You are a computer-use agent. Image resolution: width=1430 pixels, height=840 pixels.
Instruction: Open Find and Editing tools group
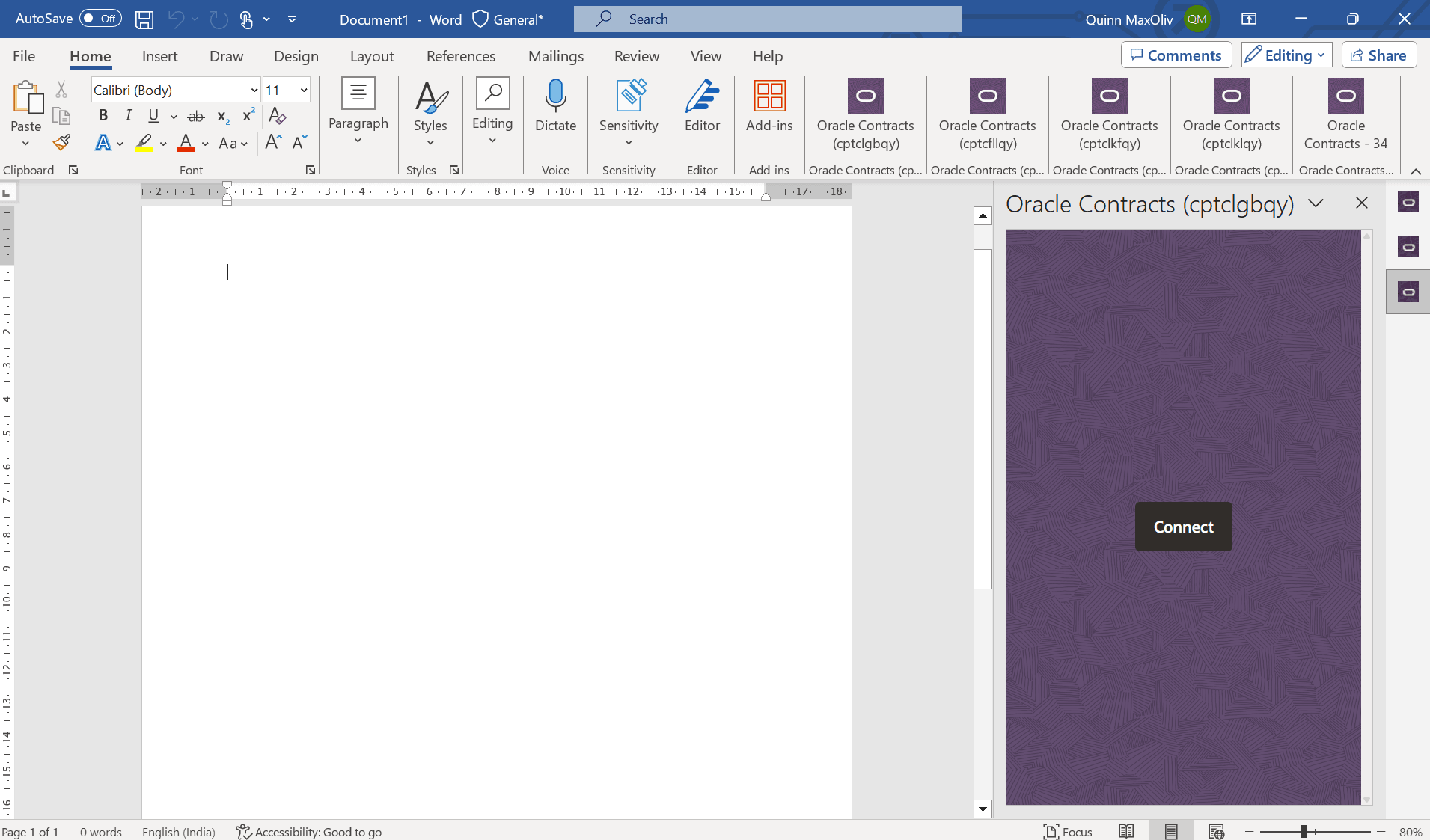coord(492,112)
